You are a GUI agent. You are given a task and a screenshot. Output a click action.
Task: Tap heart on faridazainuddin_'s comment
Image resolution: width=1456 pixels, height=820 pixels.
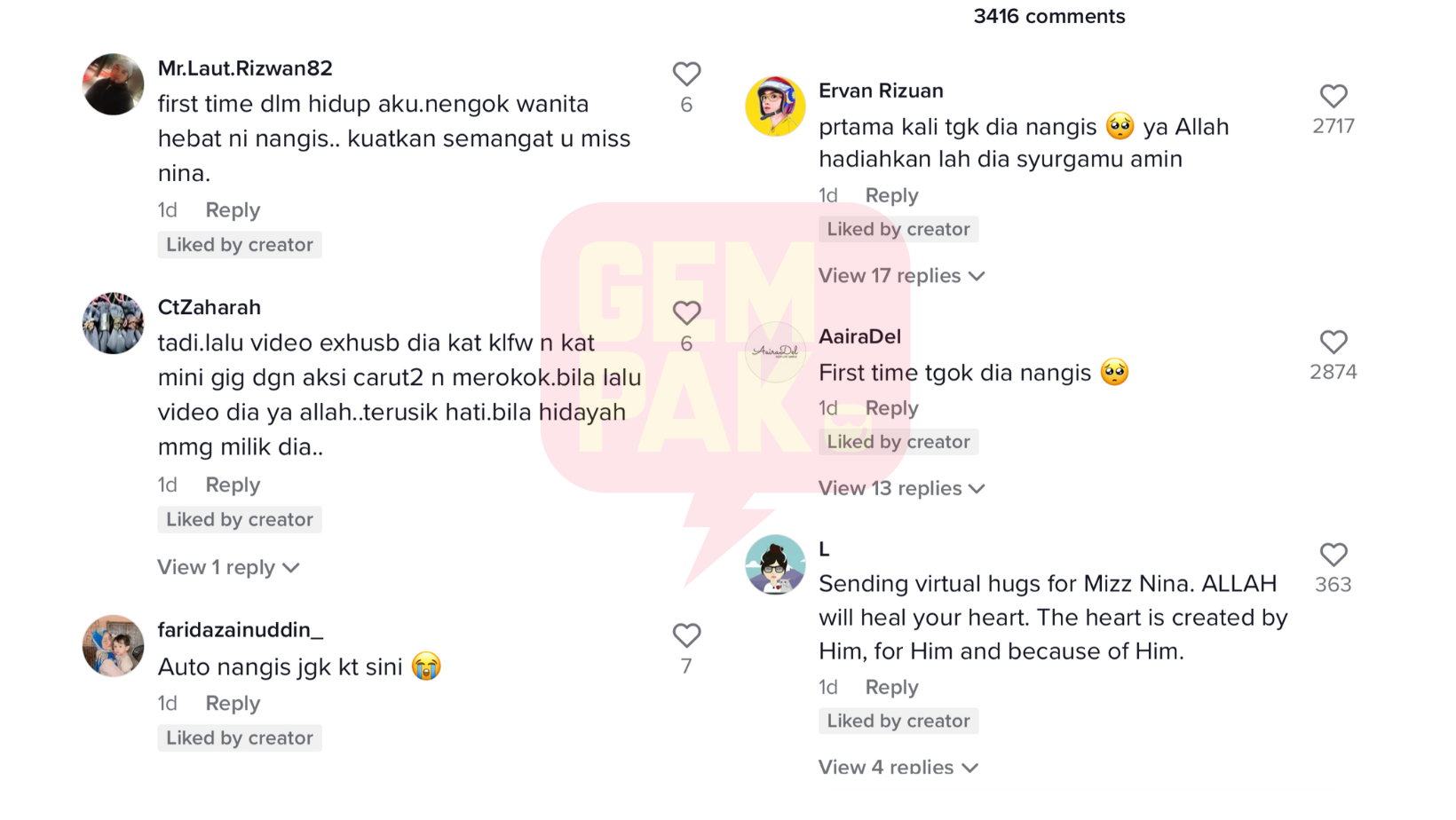click(x=686, y=635)
